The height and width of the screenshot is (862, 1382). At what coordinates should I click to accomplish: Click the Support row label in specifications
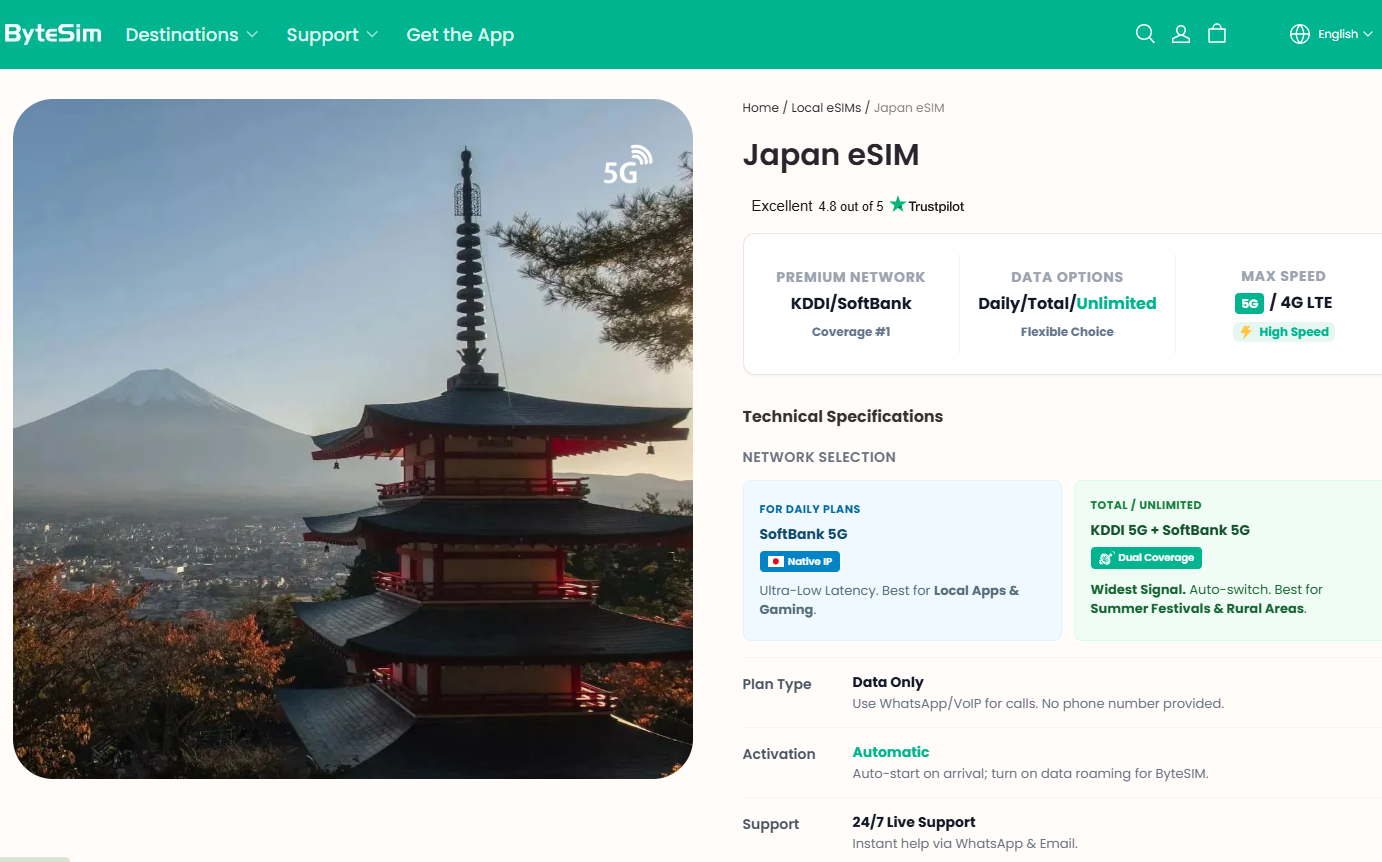click(x=771, y=824)
